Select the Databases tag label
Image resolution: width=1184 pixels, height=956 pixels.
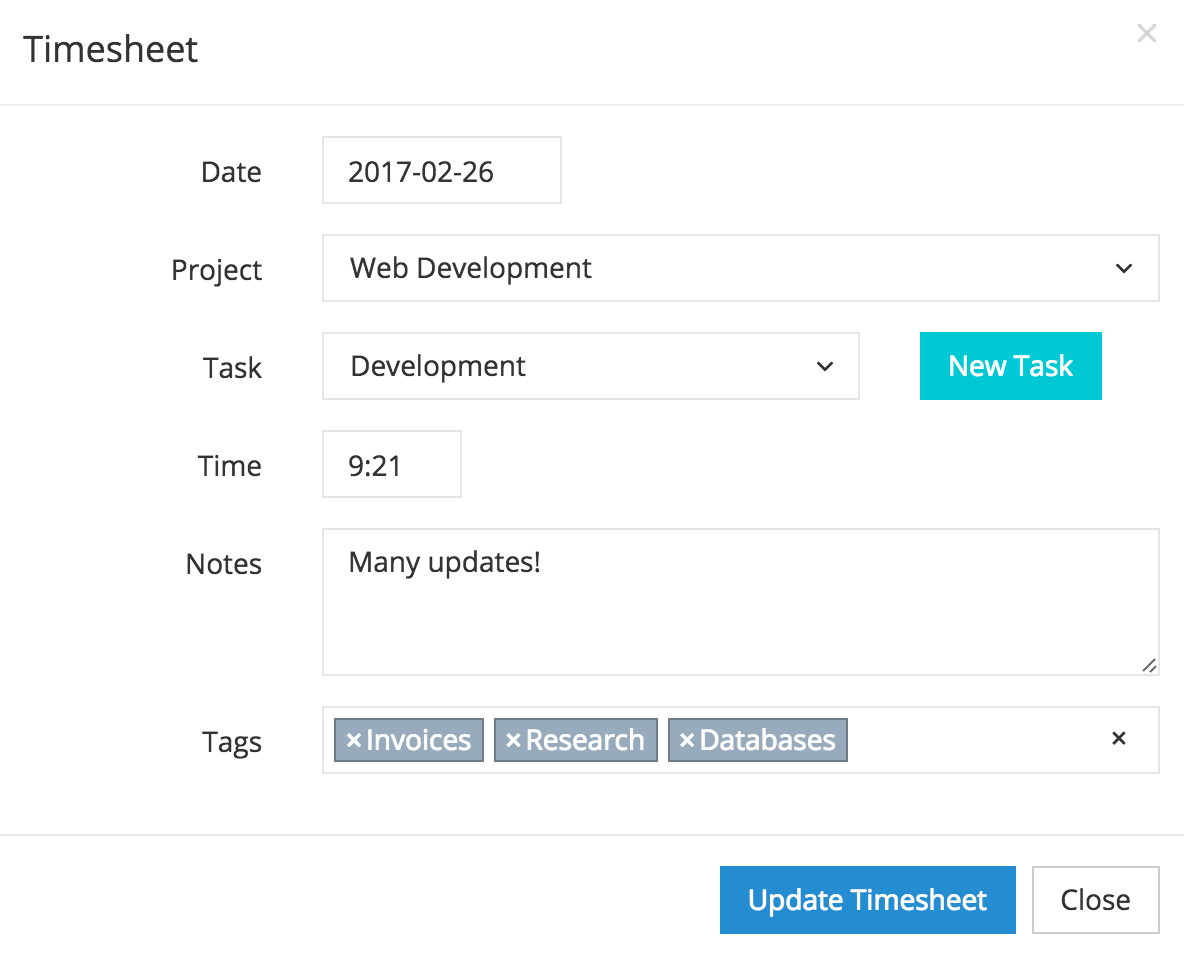[767, 741]
